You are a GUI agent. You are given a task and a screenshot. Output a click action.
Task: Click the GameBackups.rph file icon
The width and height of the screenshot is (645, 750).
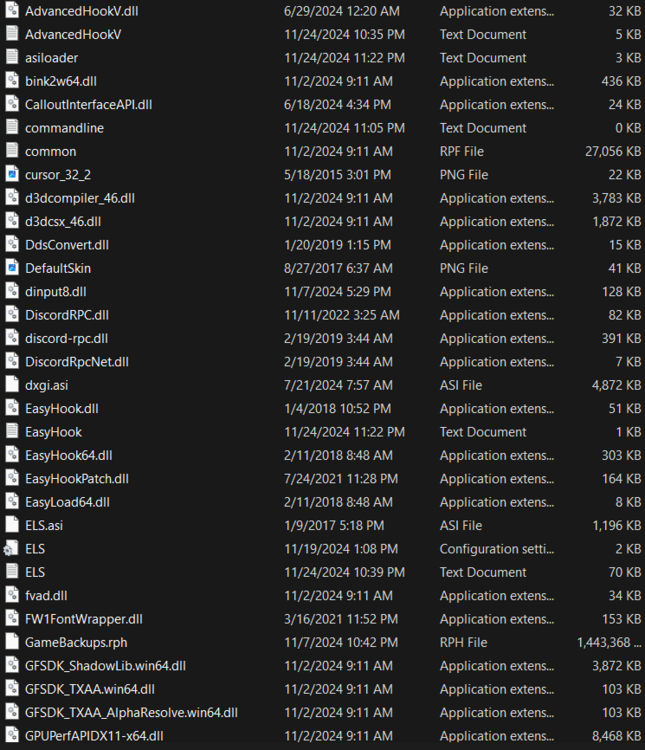12,642
